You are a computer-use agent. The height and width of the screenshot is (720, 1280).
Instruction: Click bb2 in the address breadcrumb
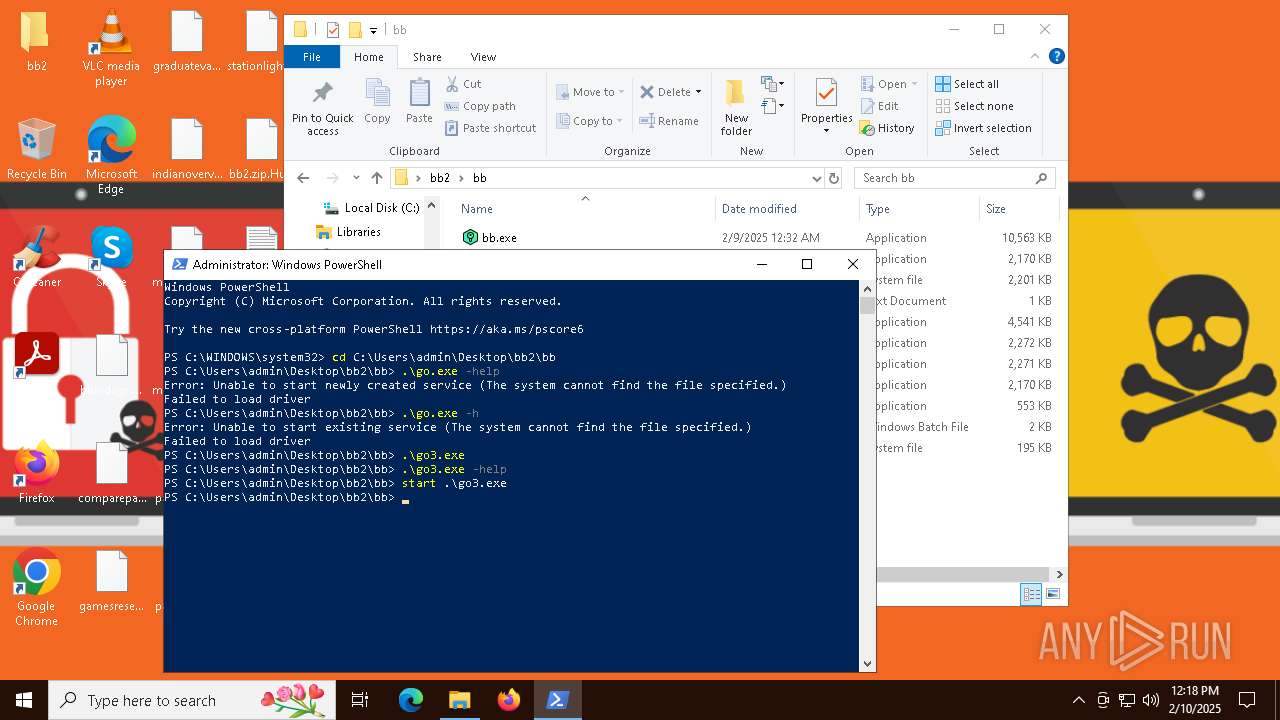[x=440, y=178]
